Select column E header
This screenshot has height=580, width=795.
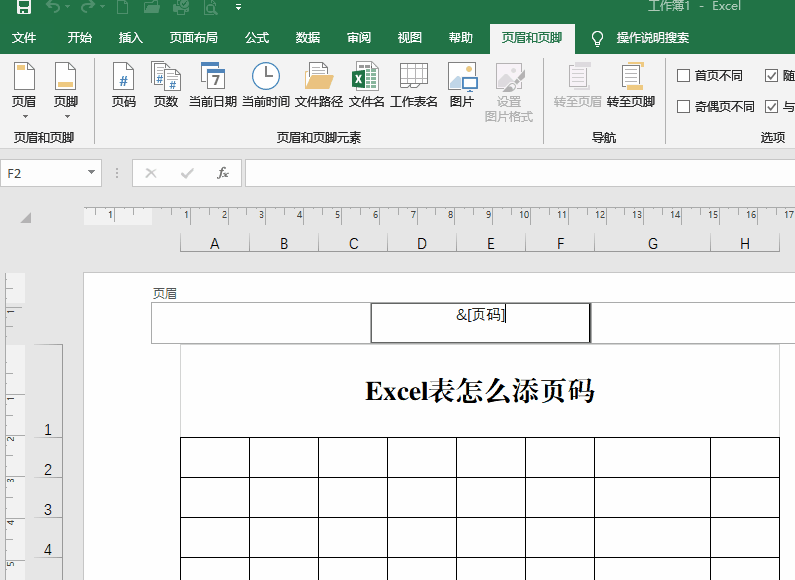491,244
